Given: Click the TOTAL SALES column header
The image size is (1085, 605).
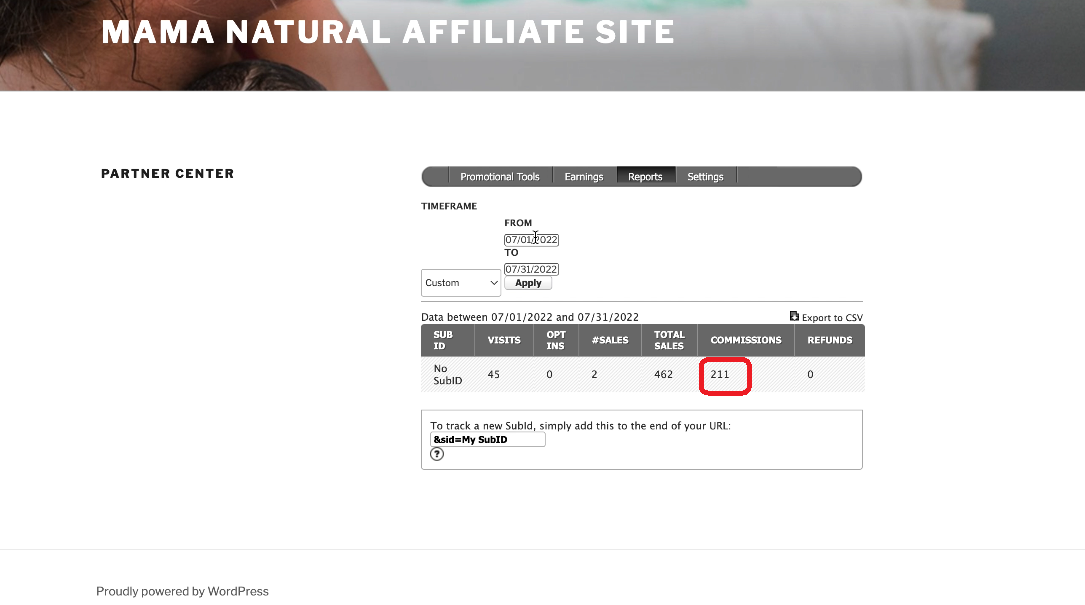Looking at the screenshot, I should [669, 340].
